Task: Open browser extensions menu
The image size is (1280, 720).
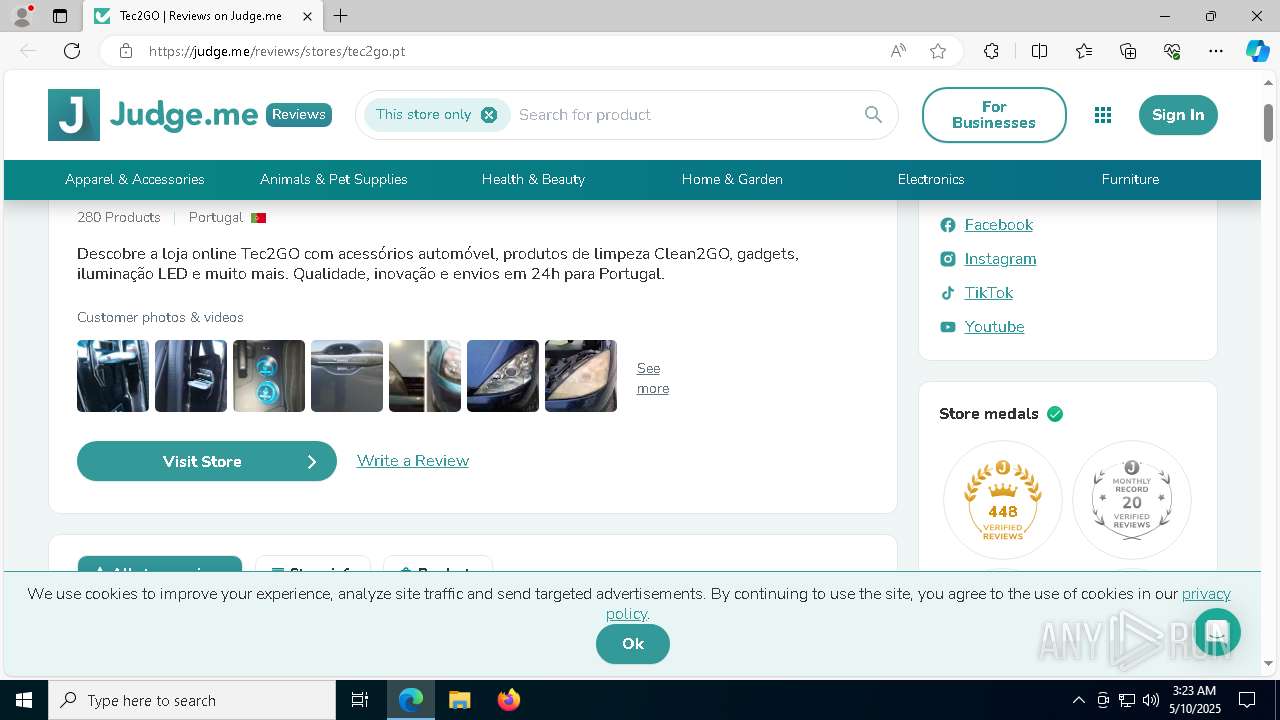Action: coord(991,51)
